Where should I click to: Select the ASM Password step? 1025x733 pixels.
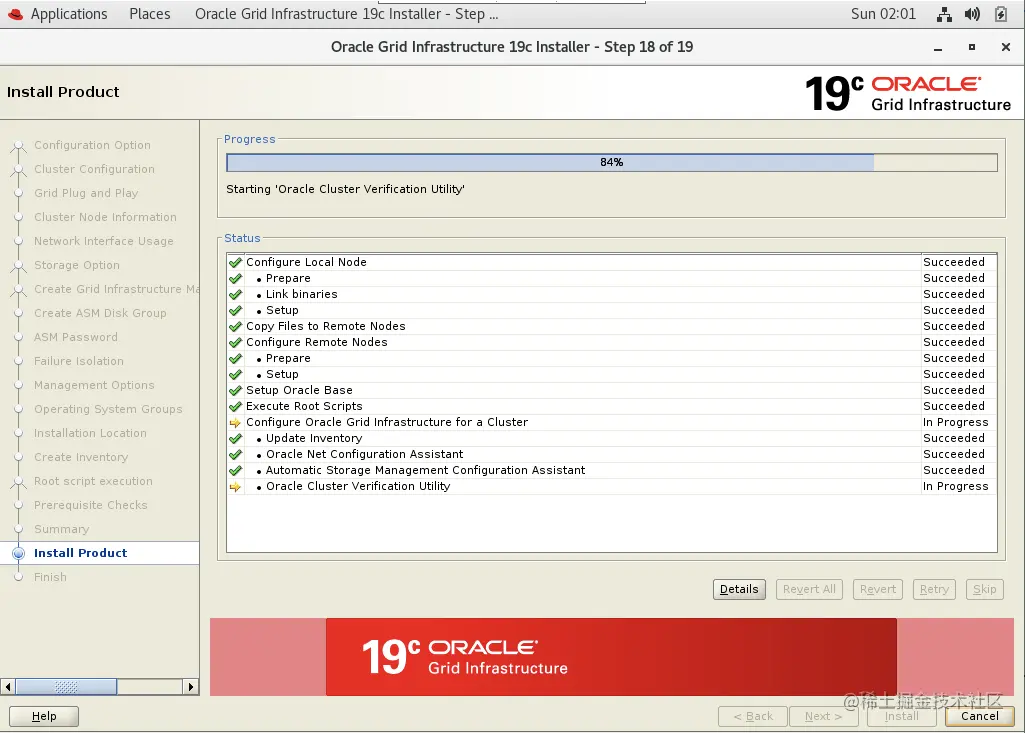[76, 337]
